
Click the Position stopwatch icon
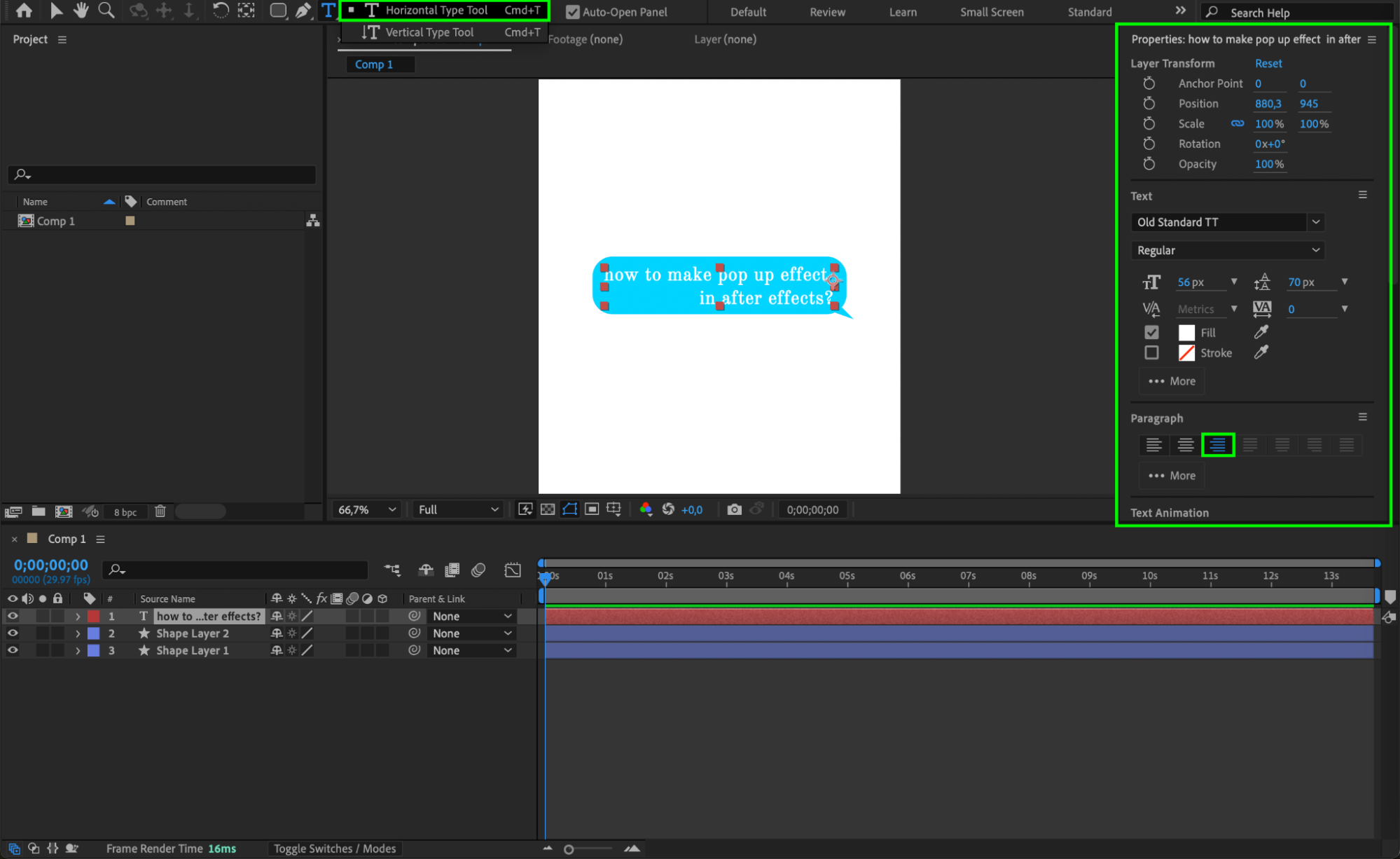[1149, 104]
